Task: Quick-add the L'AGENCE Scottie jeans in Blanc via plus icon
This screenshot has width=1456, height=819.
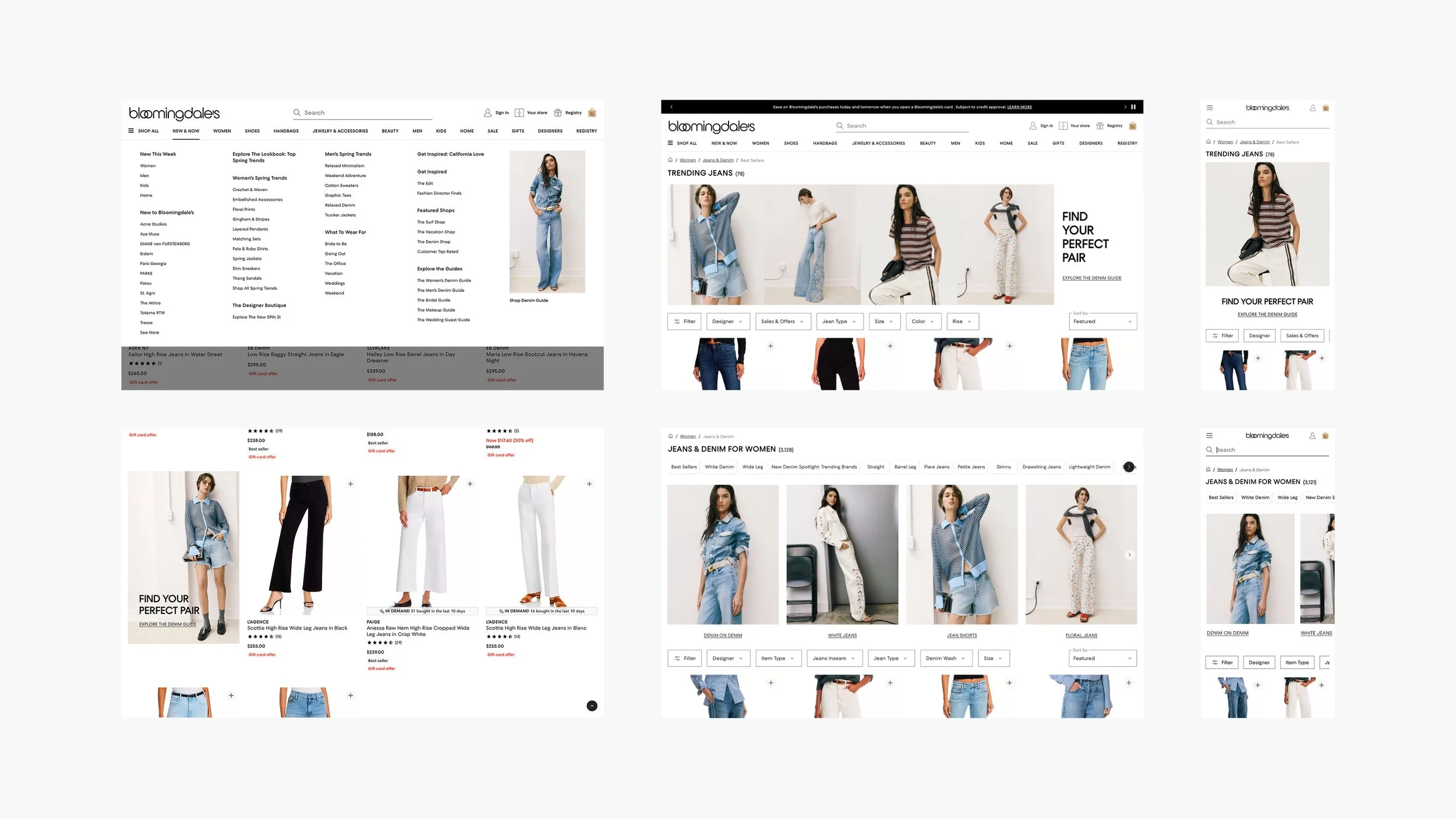Action: tap(589, 484)
